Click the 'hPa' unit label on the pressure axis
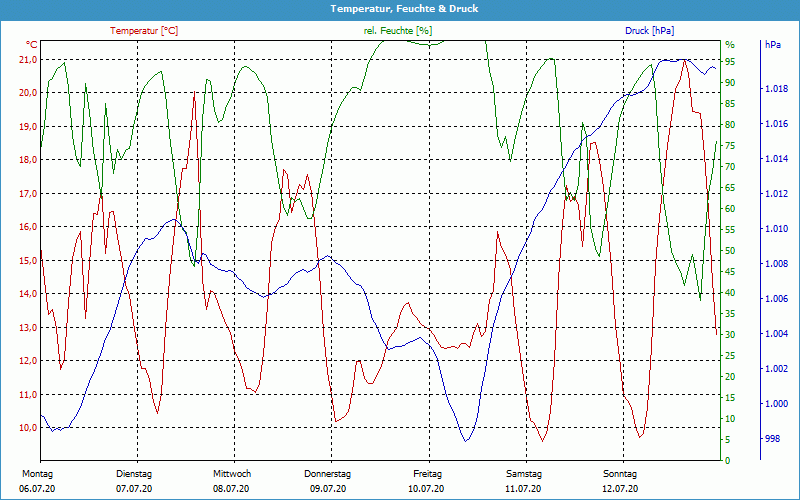 (772, 45)
